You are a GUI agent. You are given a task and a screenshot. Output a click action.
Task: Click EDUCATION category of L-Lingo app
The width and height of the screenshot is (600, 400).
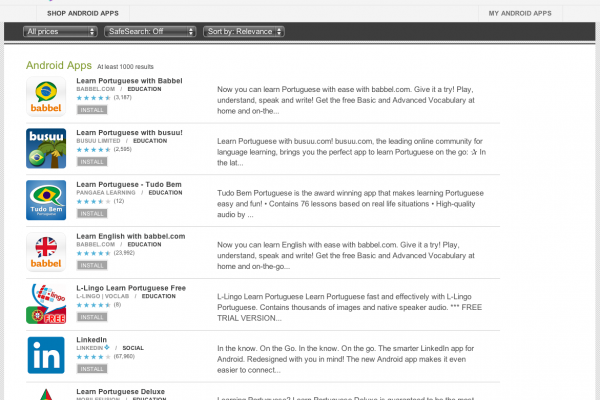(159, 296)
